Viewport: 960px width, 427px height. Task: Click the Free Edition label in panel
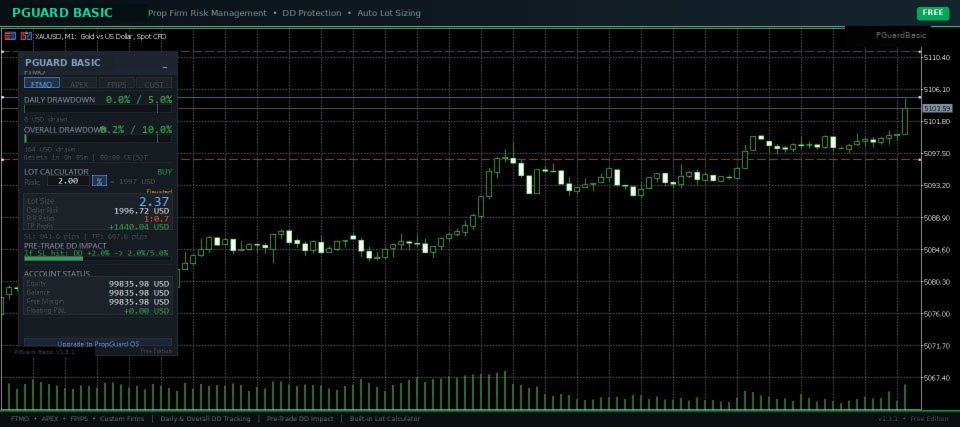pos(156,352)
